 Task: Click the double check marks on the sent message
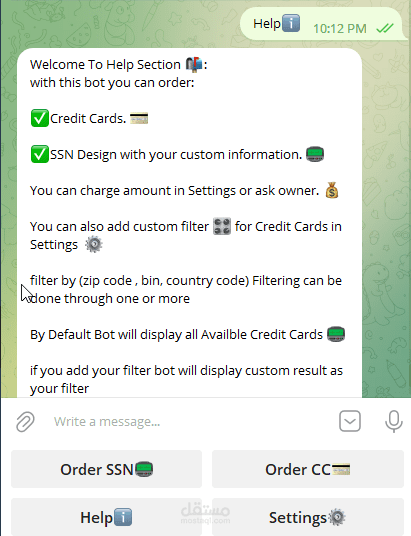tap(385, 28)
